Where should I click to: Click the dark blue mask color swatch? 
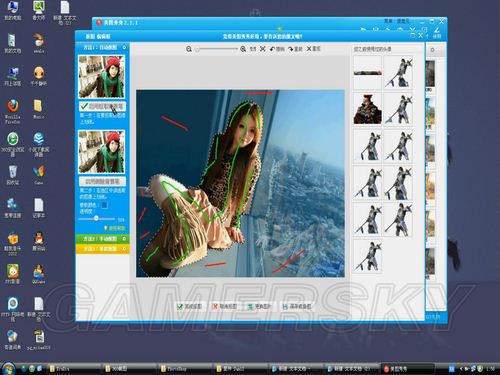click(x=104, y=205)
